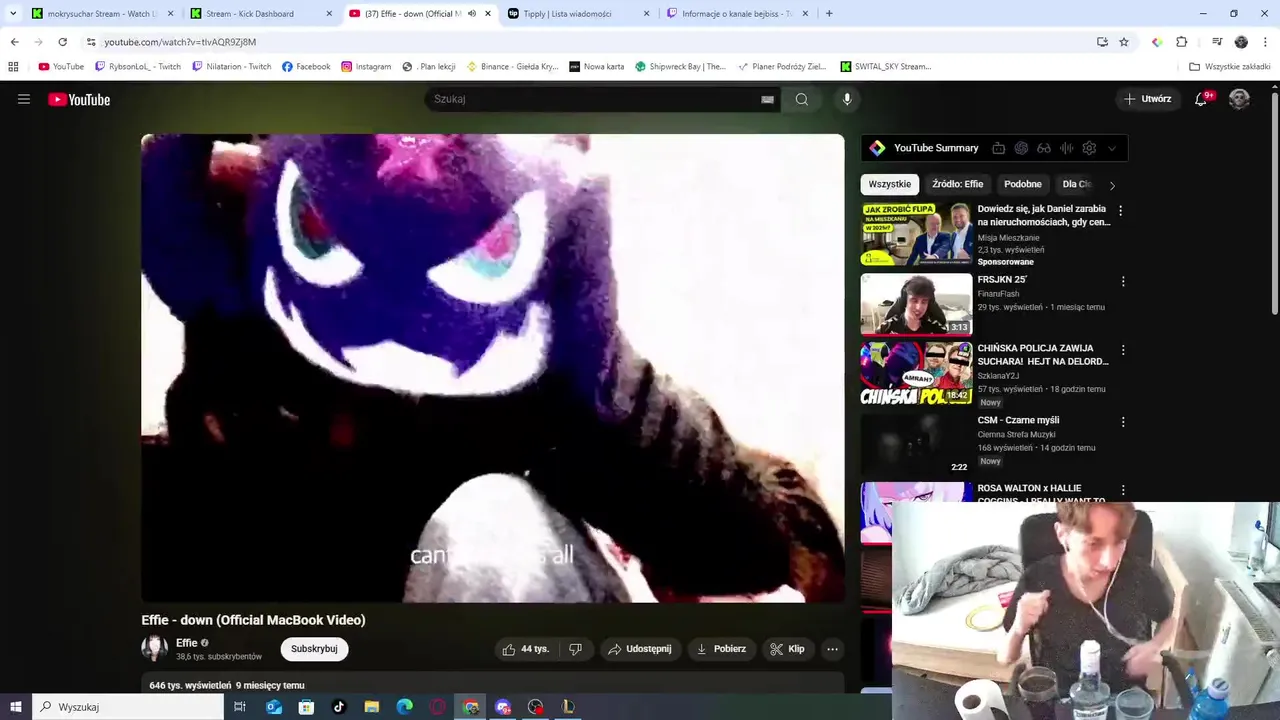Open options for sponsored Daniel ad
The height and width of the screenshot is (720, 1280).
pyautogui.click(x=1120, y=211)
